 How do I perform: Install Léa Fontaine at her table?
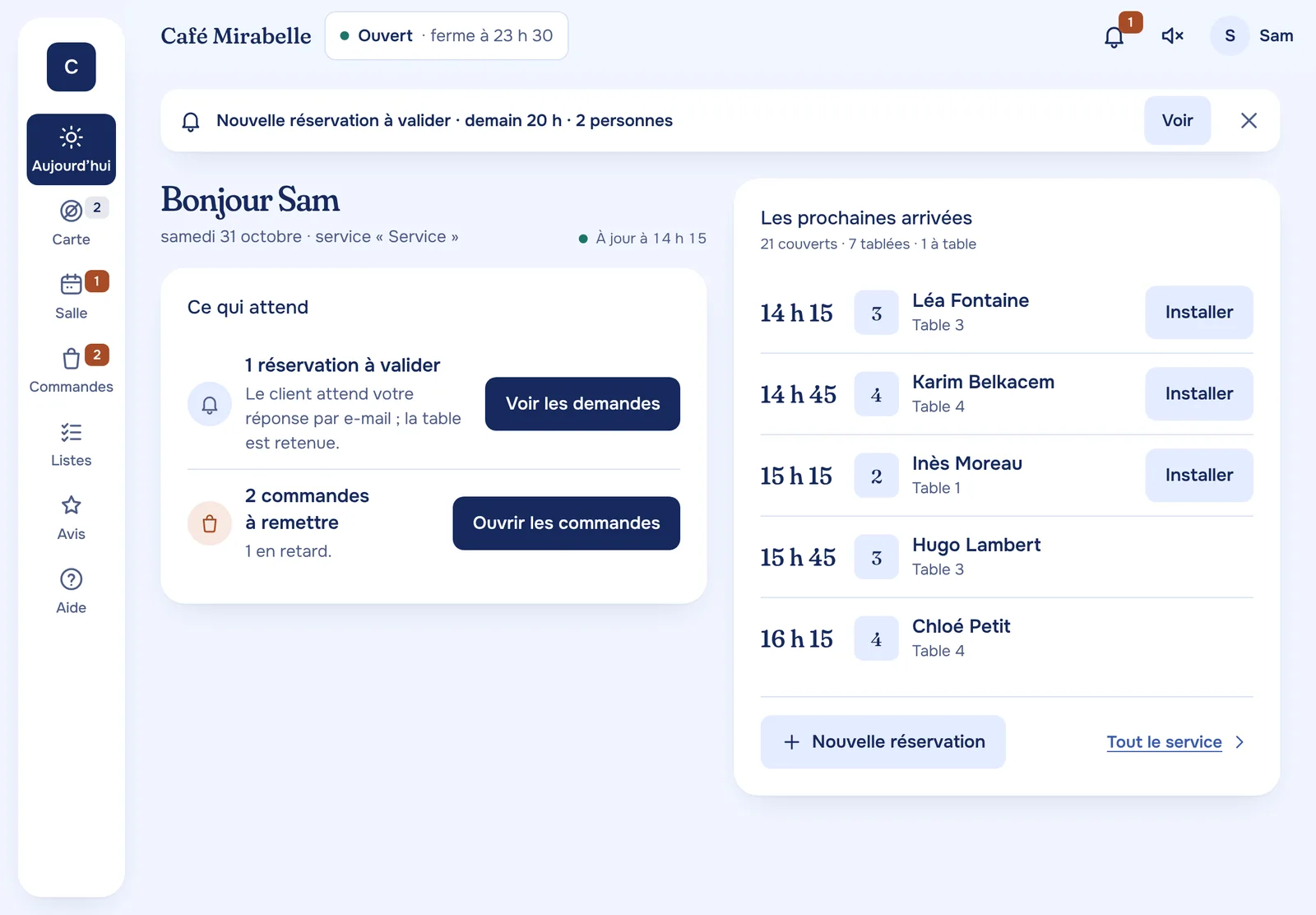(1198, 313)
